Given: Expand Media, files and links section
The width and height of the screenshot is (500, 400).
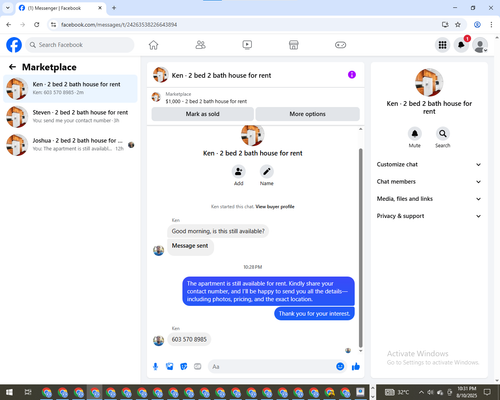Looking at the screenshot, I should (x=429, y=199).
